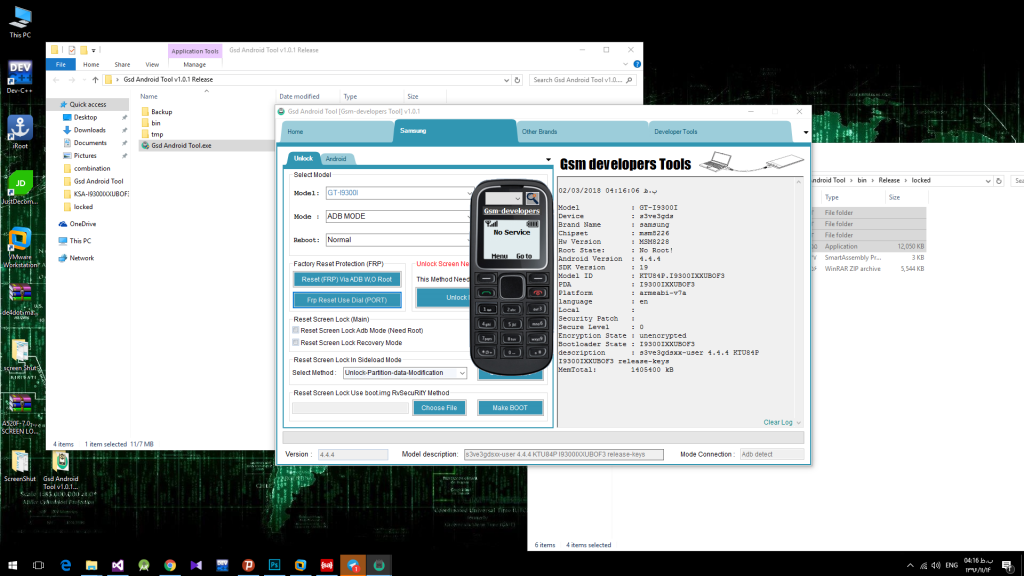Check Reset Screen Lock Recovery Mode
1024x576 pixels.
[296, 342]
